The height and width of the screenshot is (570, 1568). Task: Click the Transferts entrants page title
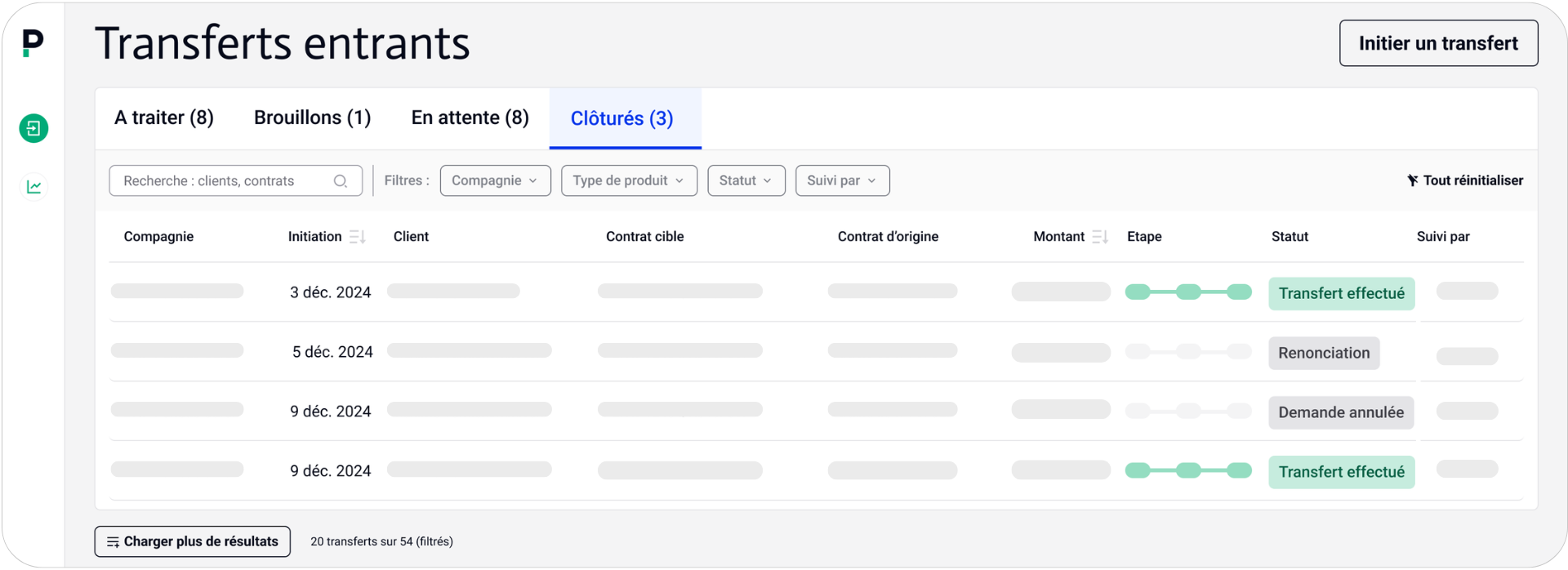(283, 43)
